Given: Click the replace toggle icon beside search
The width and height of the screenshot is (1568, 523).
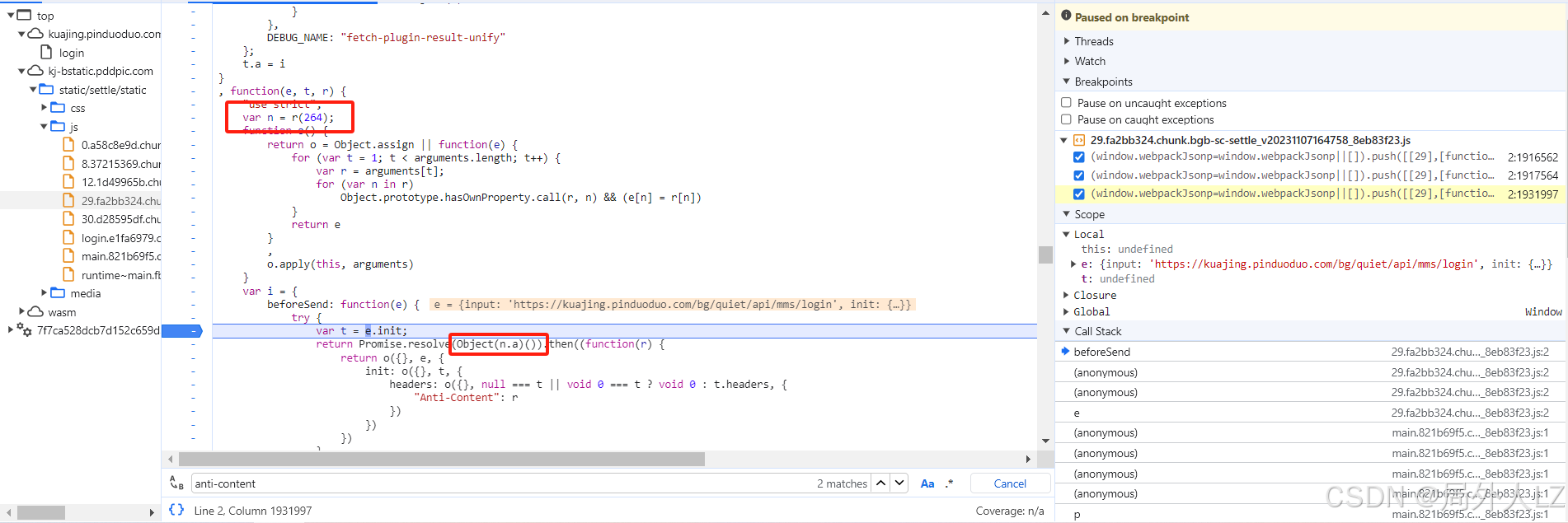Looking at the screenshot, I should click(176, 483).
